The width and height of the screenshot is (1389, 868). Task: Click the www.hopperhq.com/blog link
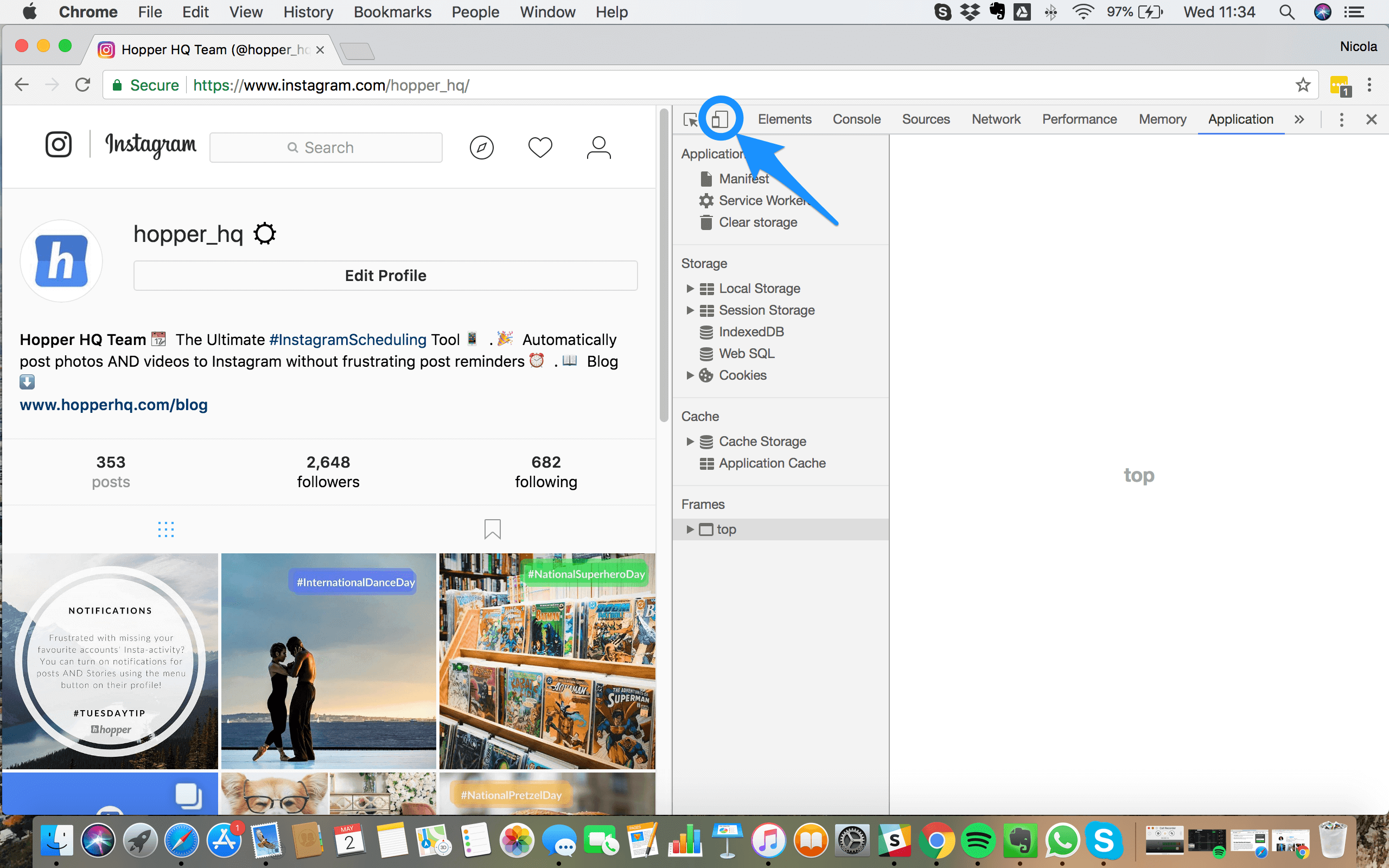114,404
